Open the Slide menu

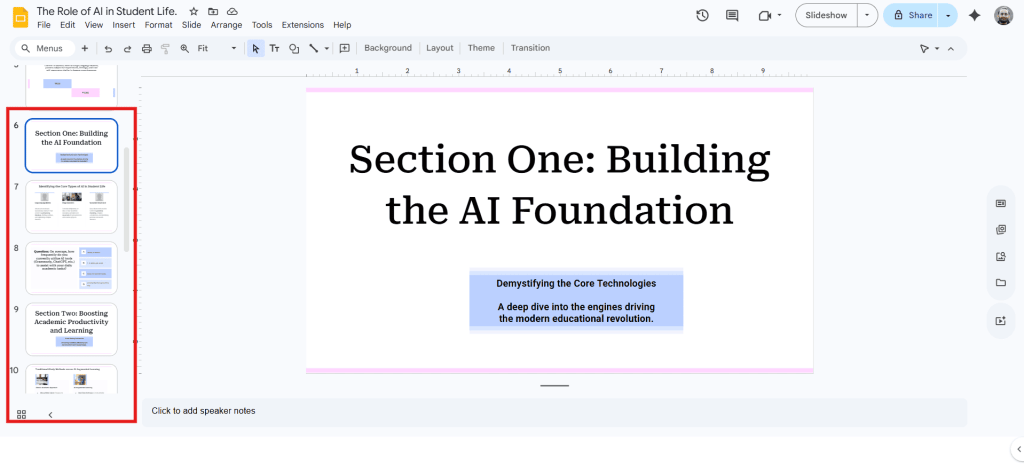[x=191, y=25]
